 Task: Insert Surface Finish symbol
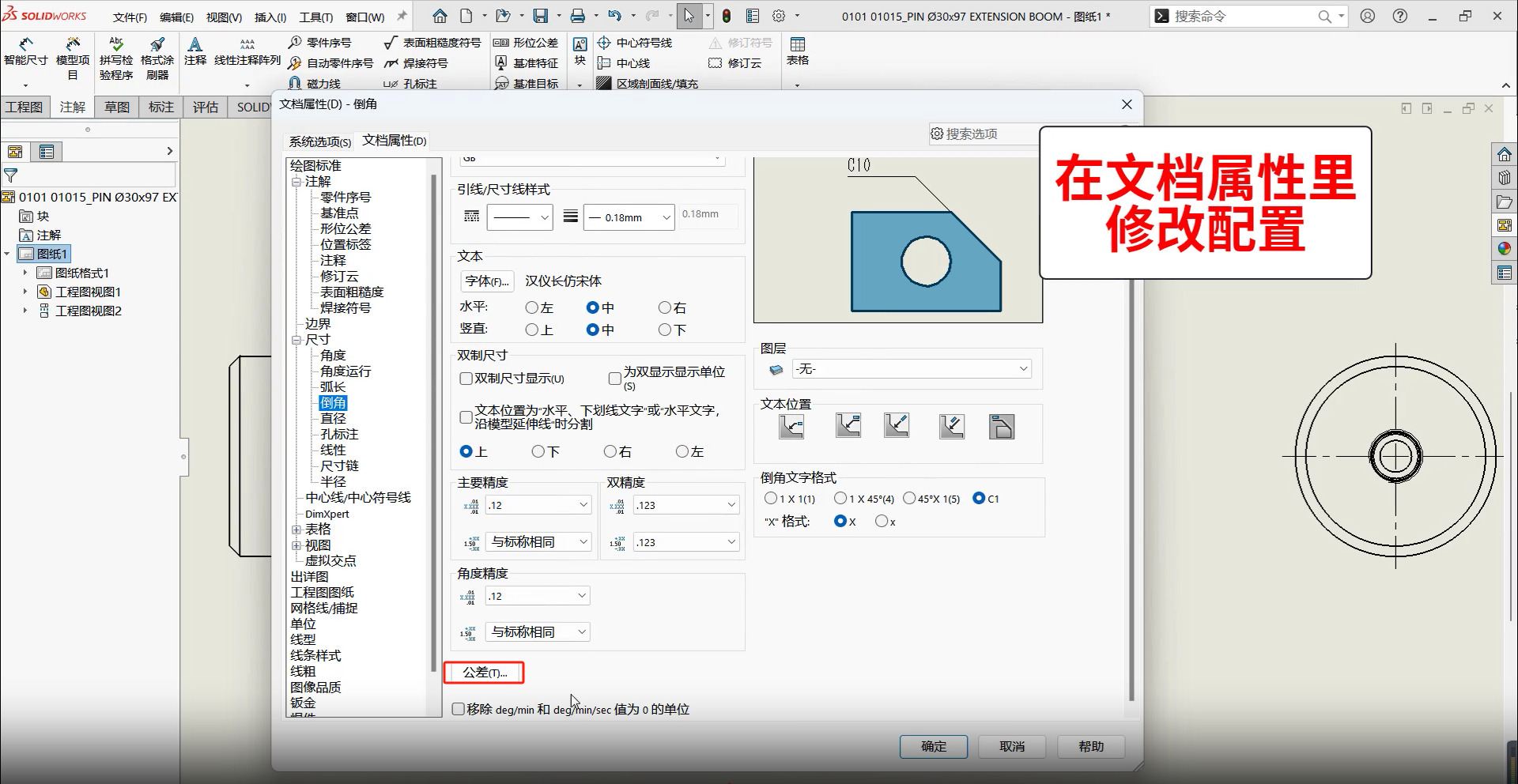pyautogui.click(x=432, y=43)
